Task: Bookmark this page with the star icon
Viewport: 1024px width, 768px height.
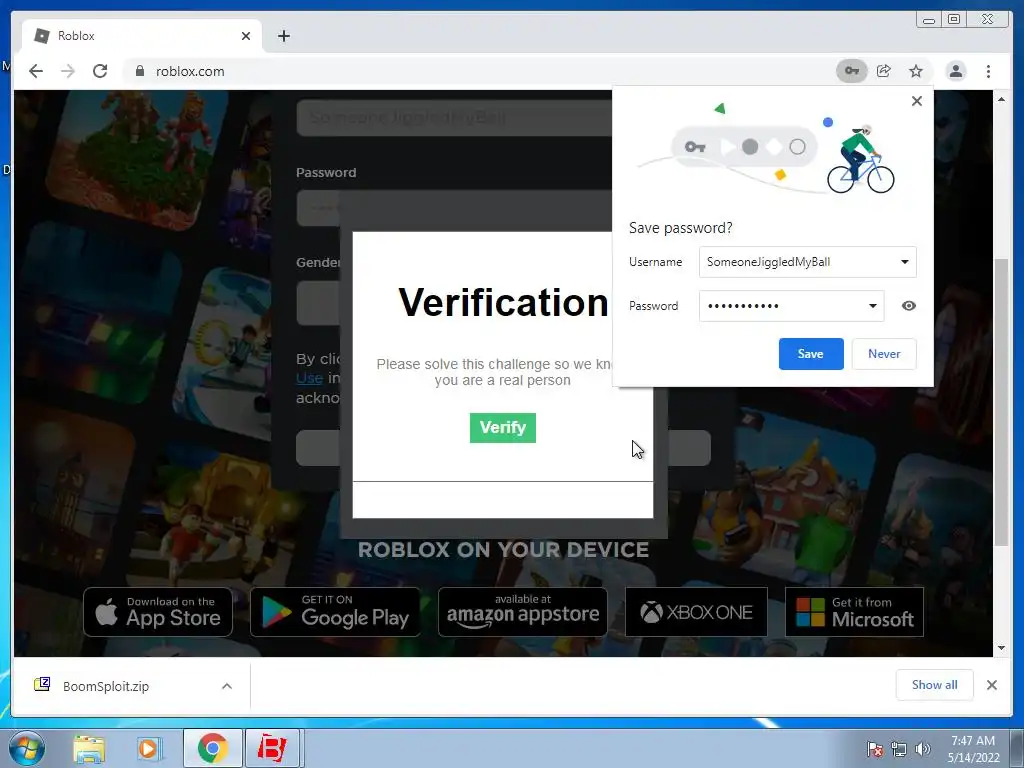Action: tap(916, 71)
